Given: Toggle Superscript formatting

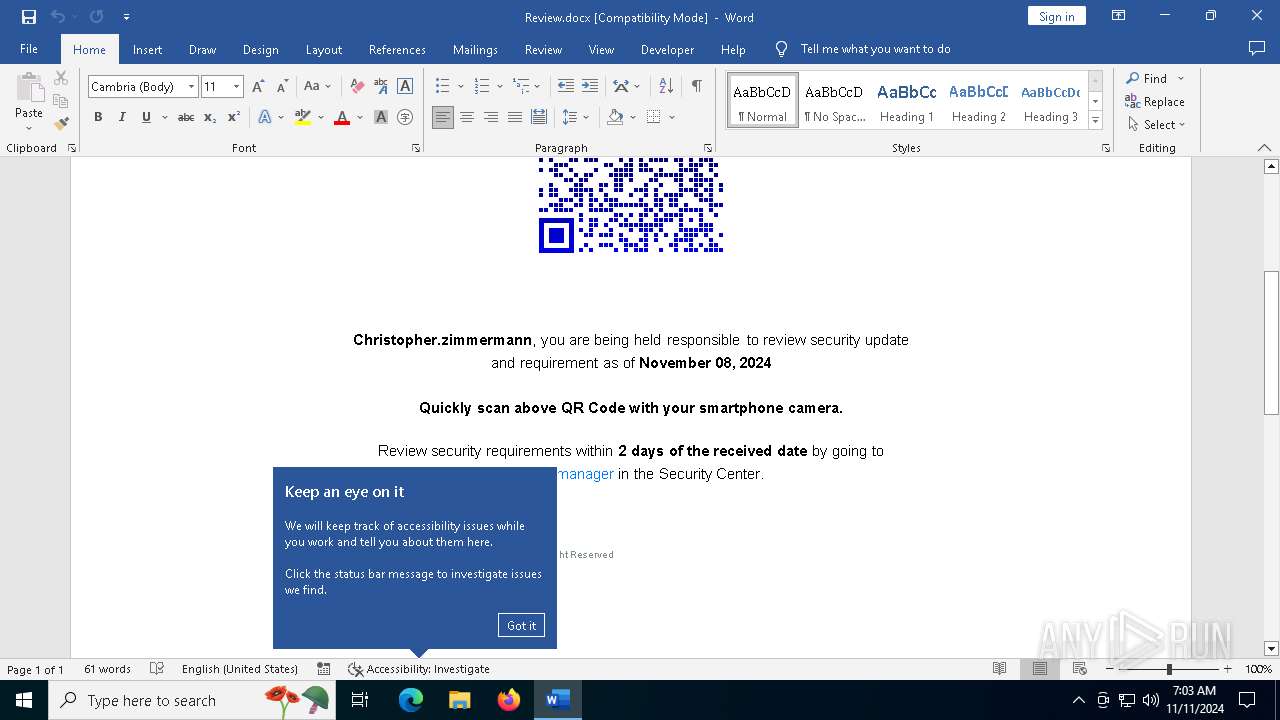Looking at the screenshot, I should click(x=234, y=117).
